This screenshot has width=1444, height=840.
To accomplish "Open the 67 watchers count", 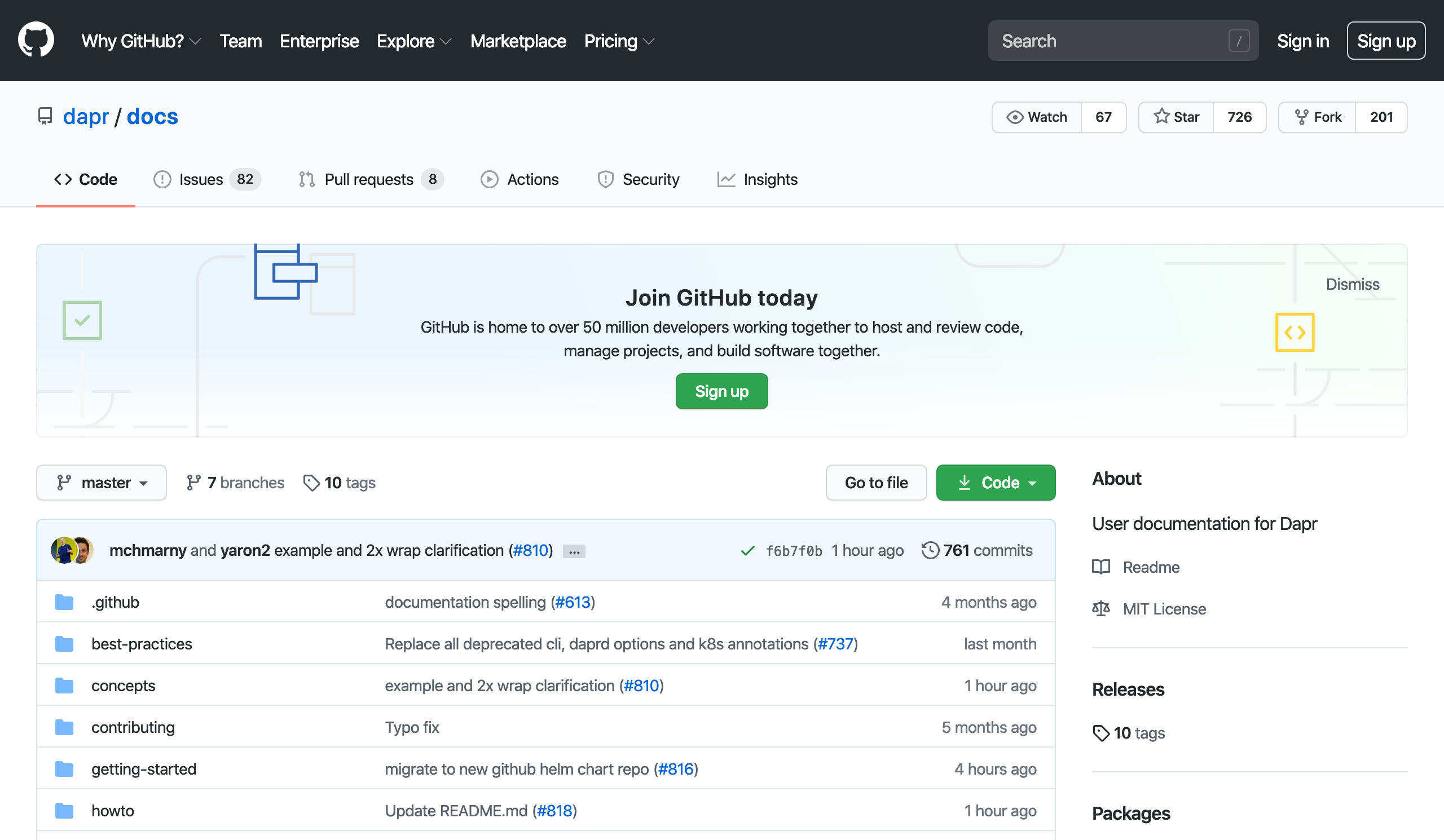I will tap(1104, 117).
